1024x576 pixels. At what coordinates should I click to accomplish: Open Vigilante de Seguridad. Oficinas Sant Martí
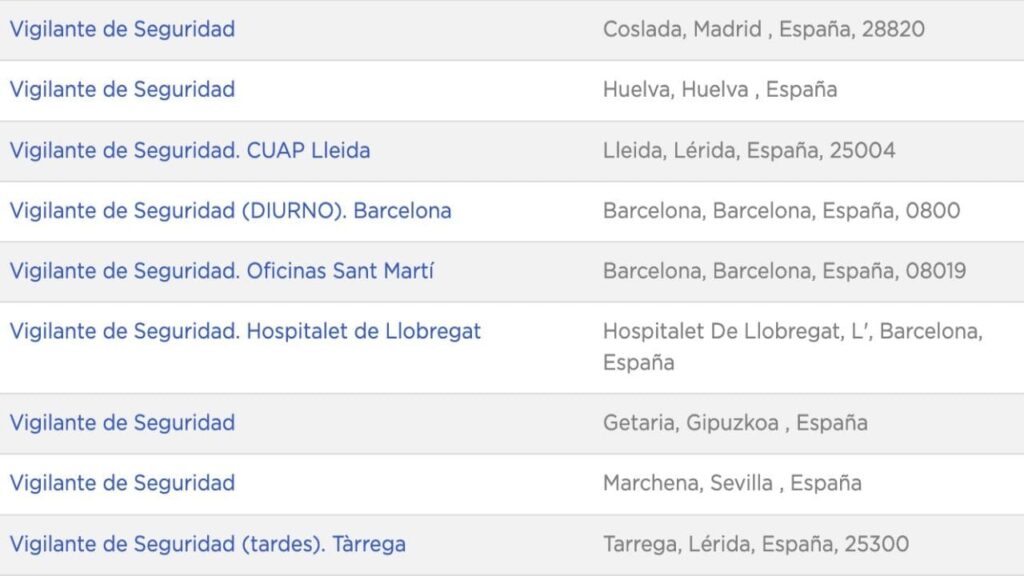coord(221,271)
